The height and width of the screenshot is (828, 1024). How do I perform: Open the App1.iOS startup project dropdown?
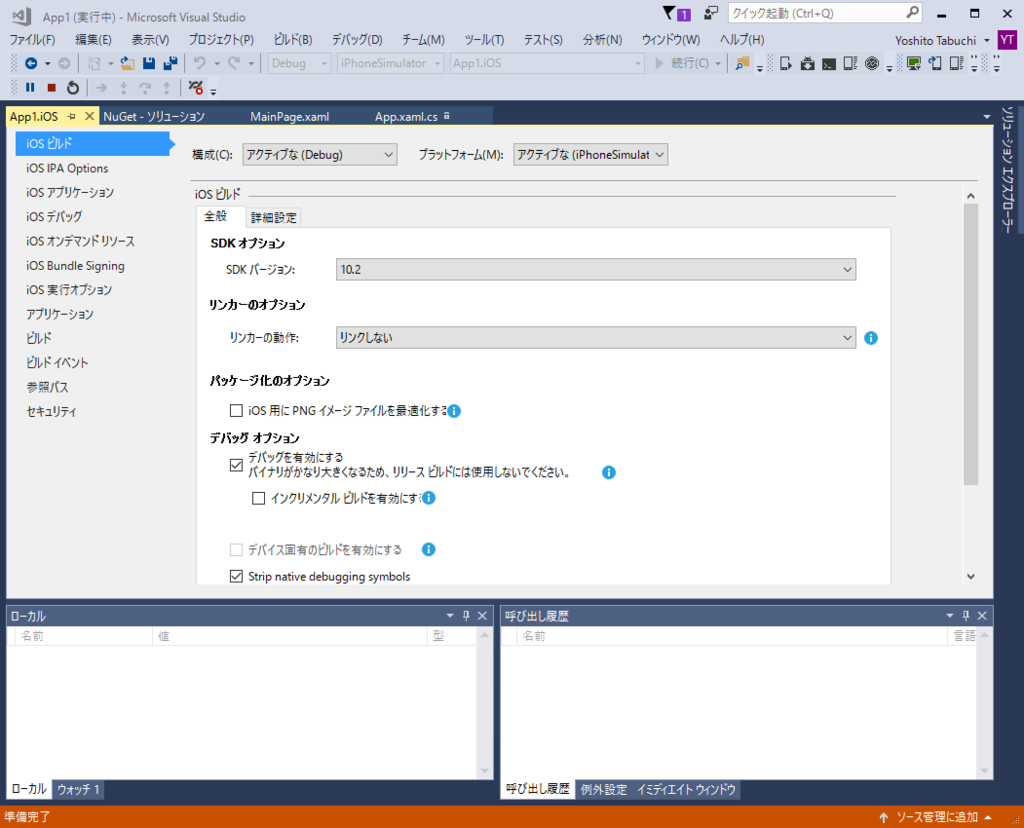click(547, 63)
